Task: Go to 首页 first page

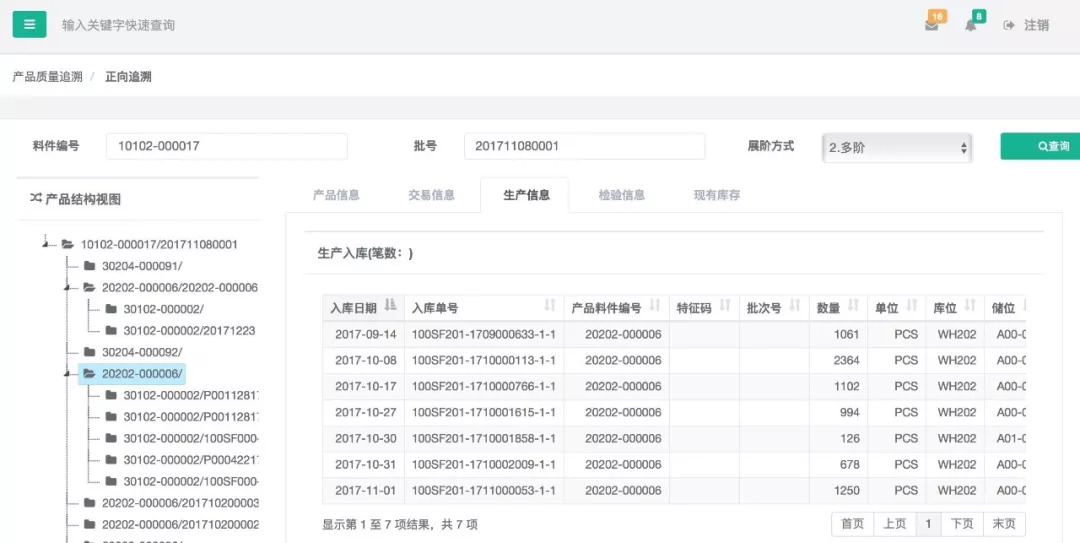Action: click(x=852, y=524)
